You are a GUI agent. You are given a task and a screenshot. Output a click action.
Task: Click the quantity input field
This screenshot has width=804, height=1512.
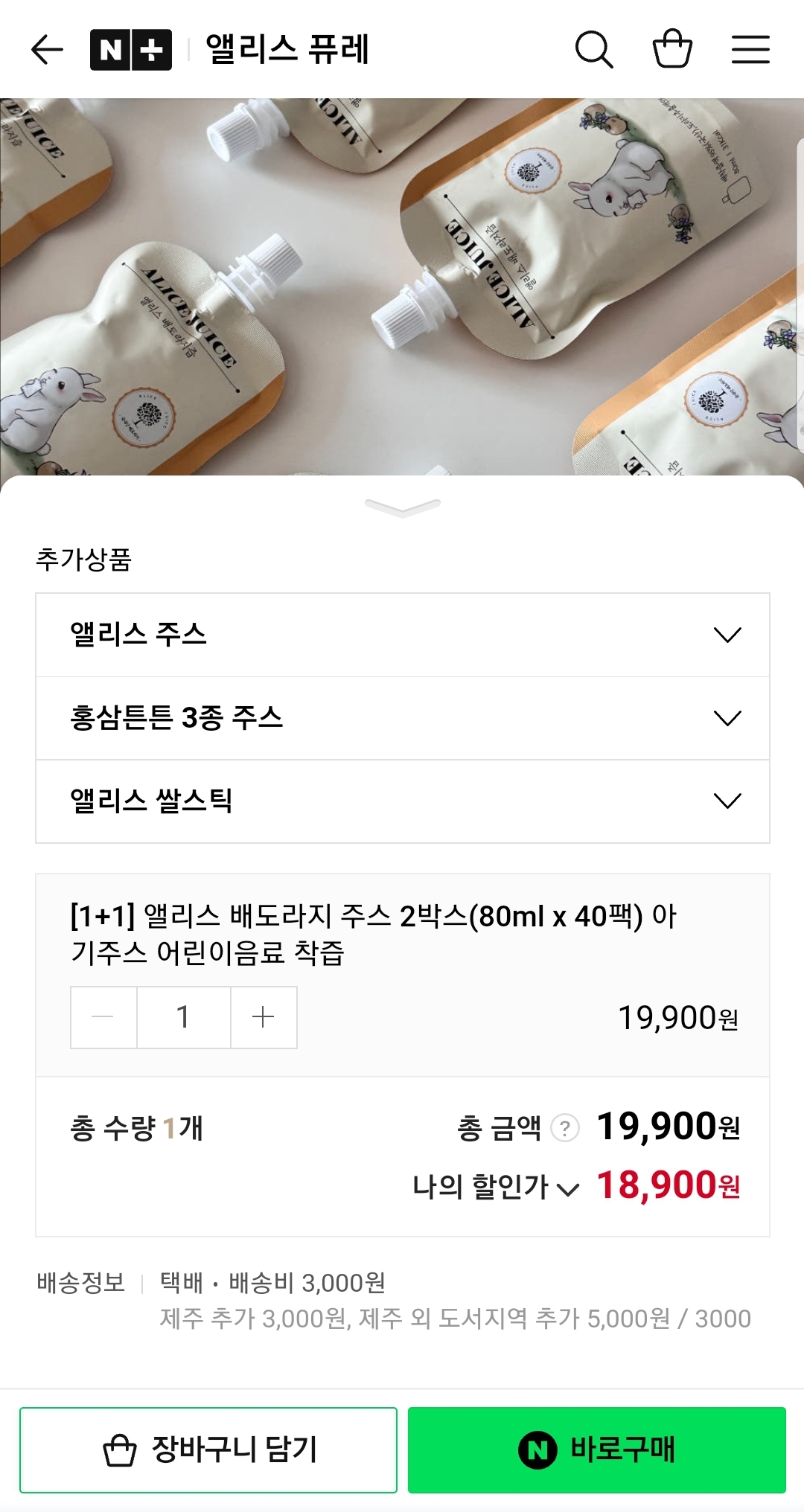coord(183,1017)
